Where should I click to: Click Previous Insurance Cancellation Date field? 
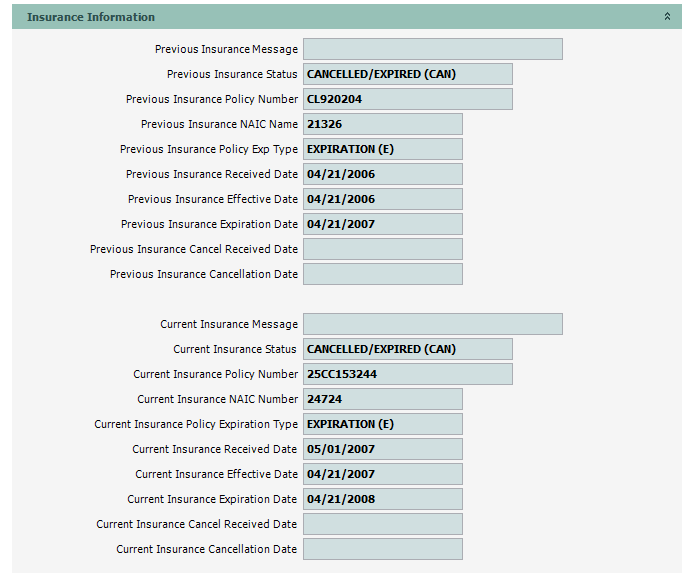[382, 274]
